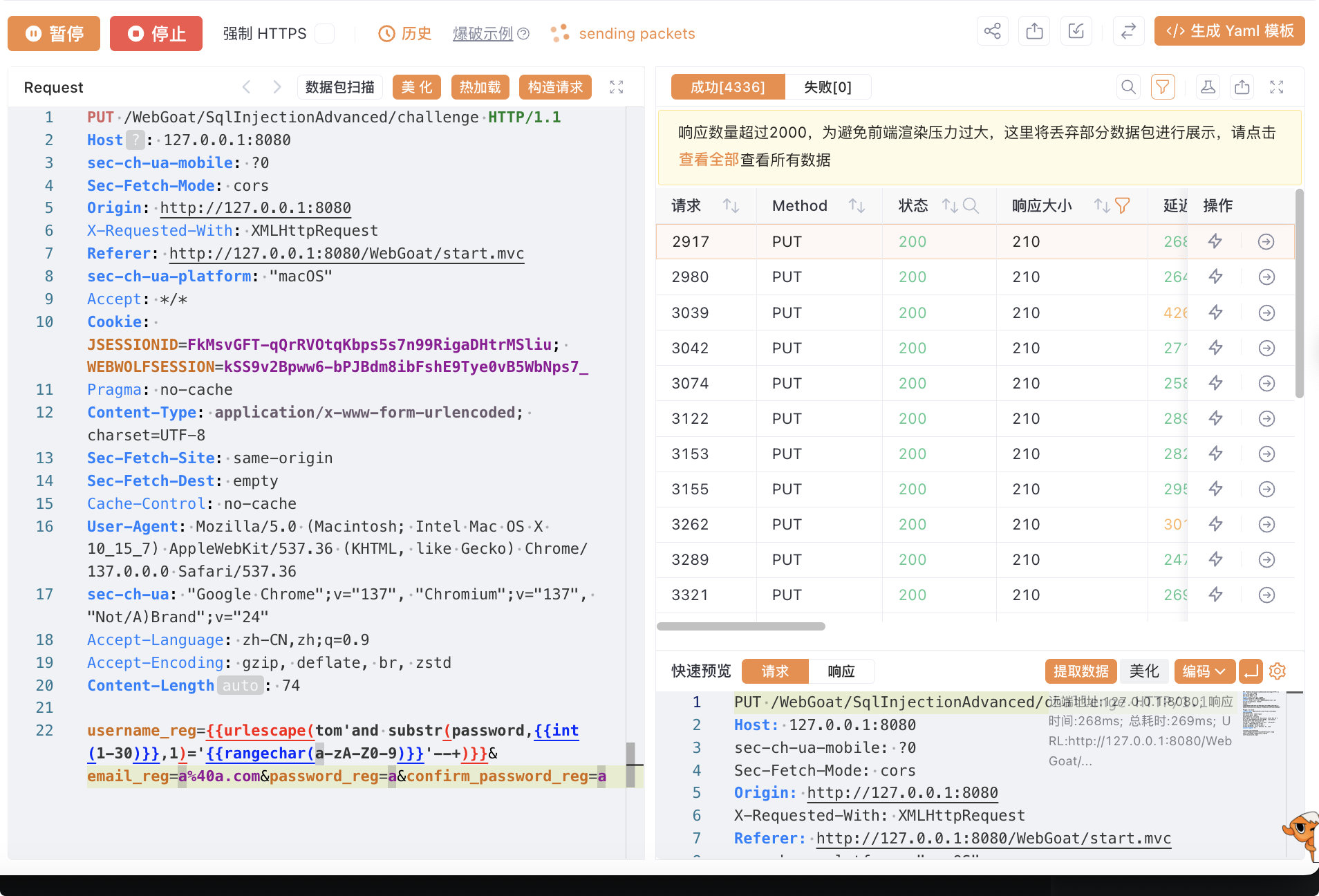
Task: Click 生成 Yaml 模板 button
Action: pyautogui.click(x=1230, y=31)
